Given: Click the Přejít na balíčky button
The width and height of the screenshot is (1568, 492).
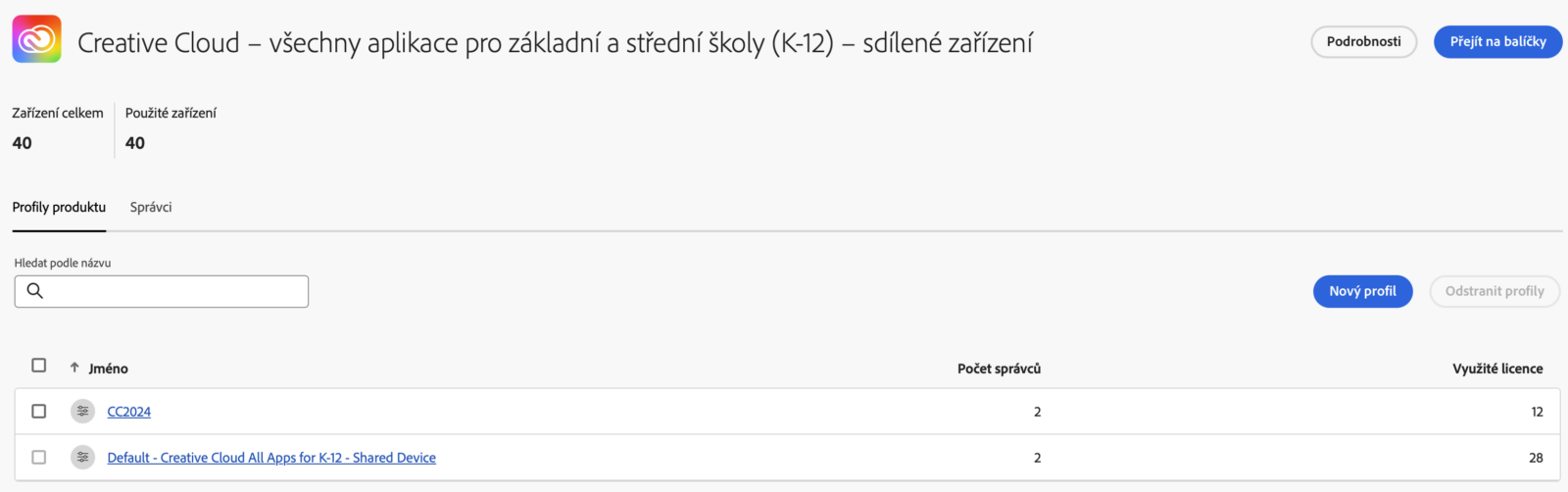Looking at the screenshot, I should click(x=1497, y=42).
